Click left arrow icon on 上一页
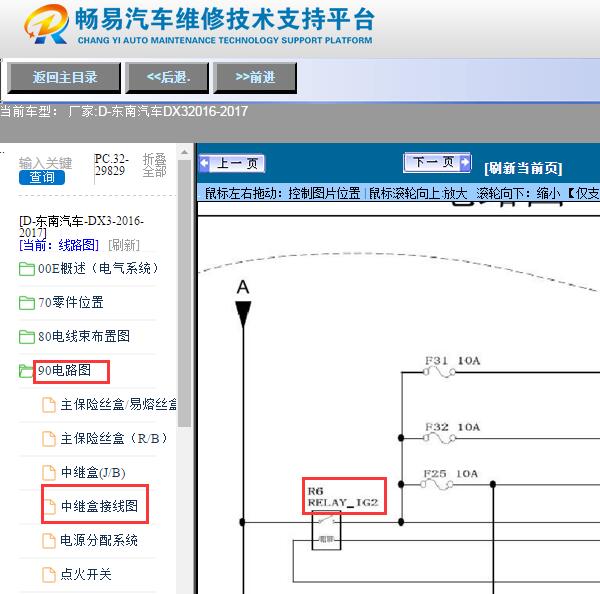The image size is (600, 594). coord(205,163)
